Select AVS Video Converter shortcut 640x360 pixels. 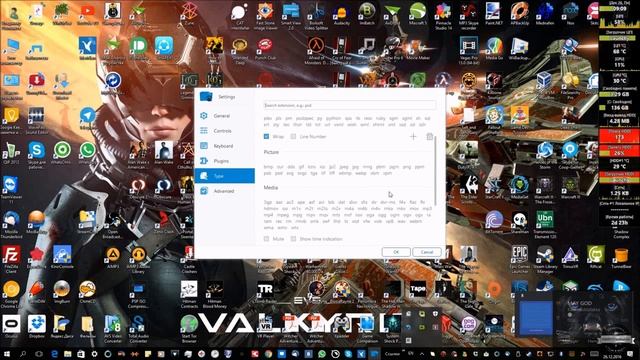coord(113,329)
